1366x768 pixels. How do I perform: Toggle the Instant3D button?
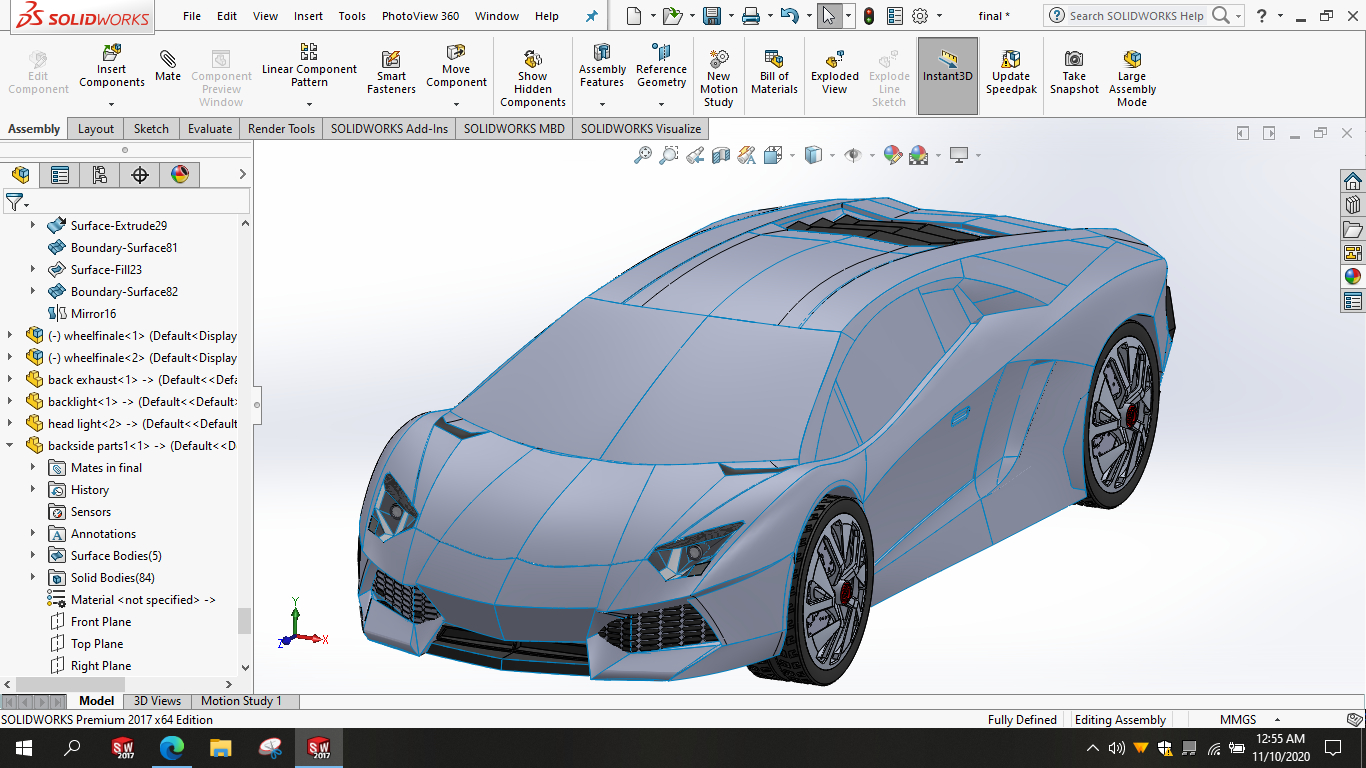coord(947,67)
